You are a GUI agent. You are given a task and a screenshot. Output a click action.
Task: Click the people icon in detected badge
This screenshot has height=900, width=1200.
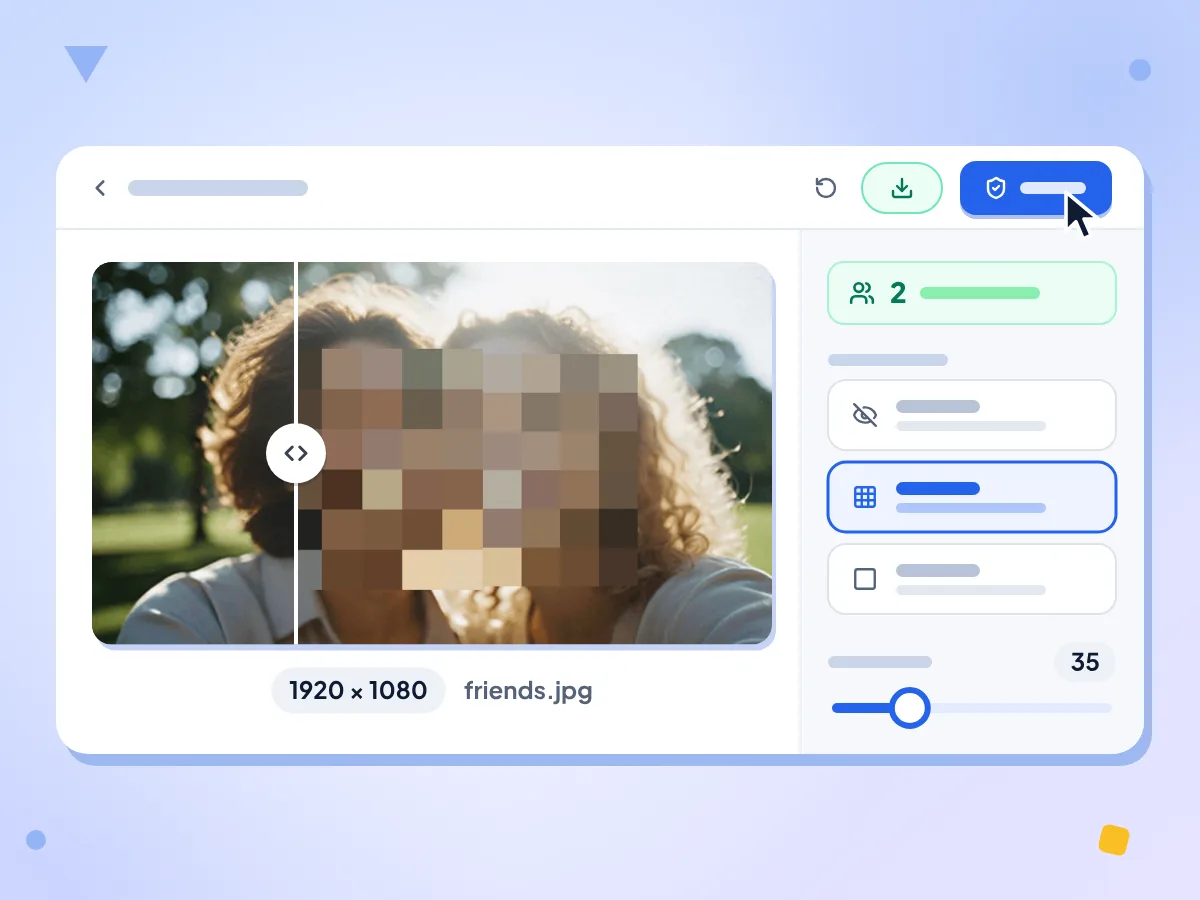coord(862,293)
